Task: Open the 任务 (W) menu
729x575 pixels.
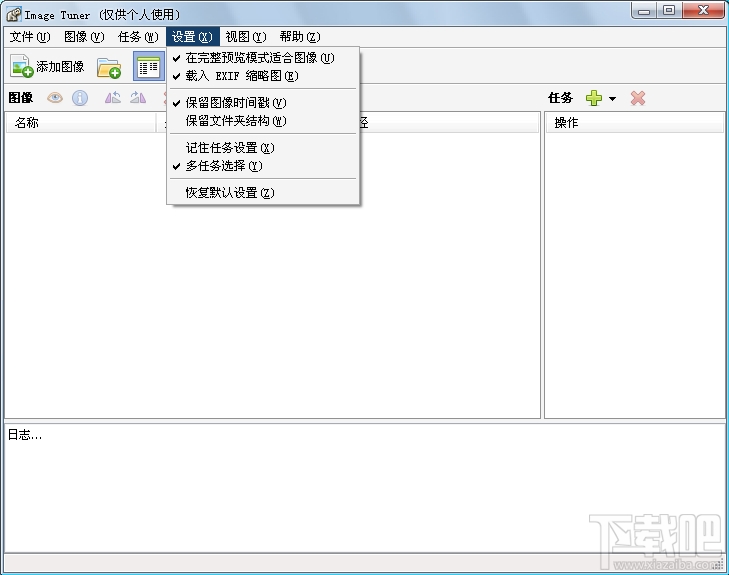Action: pyautogui.click(x=138, y=37)
